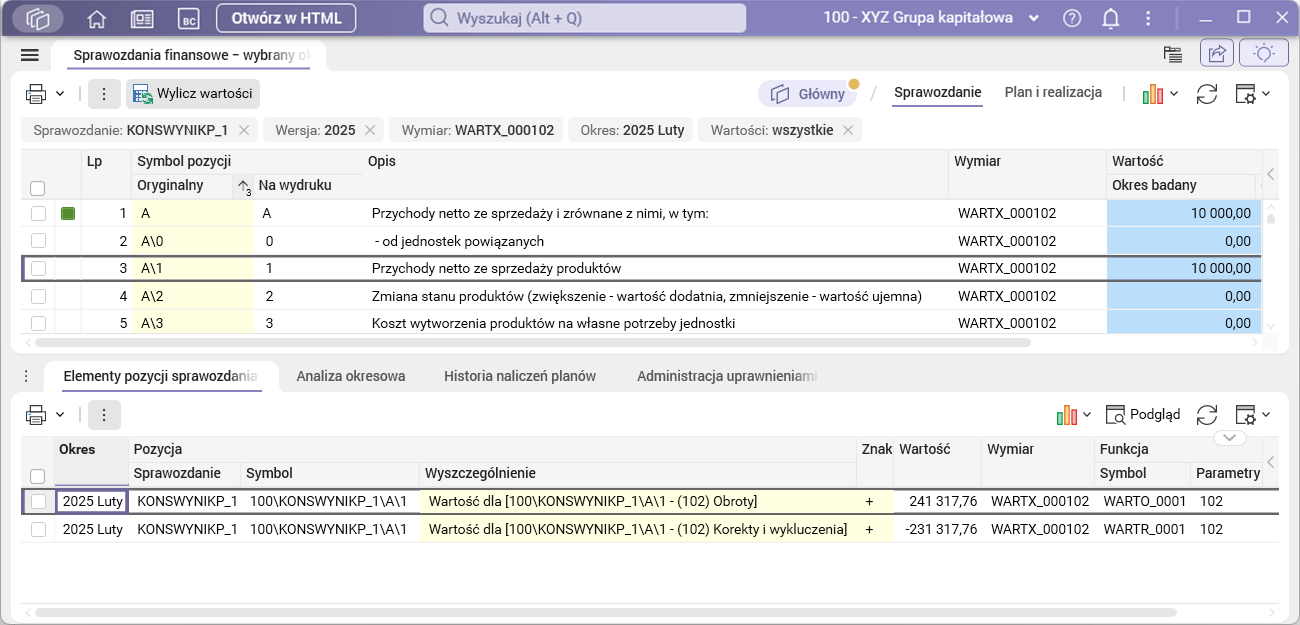Open the company selector dropdown
Viewport: 1300px width, 625px height.
click(1034, 18)
